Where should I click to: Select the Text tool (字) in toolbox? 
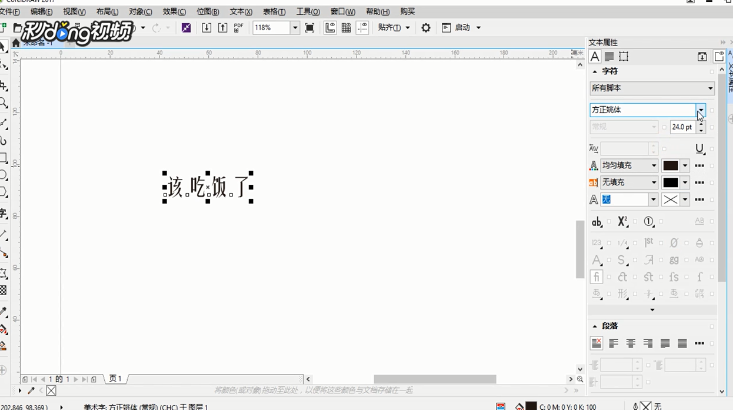(x=3, y=213)
